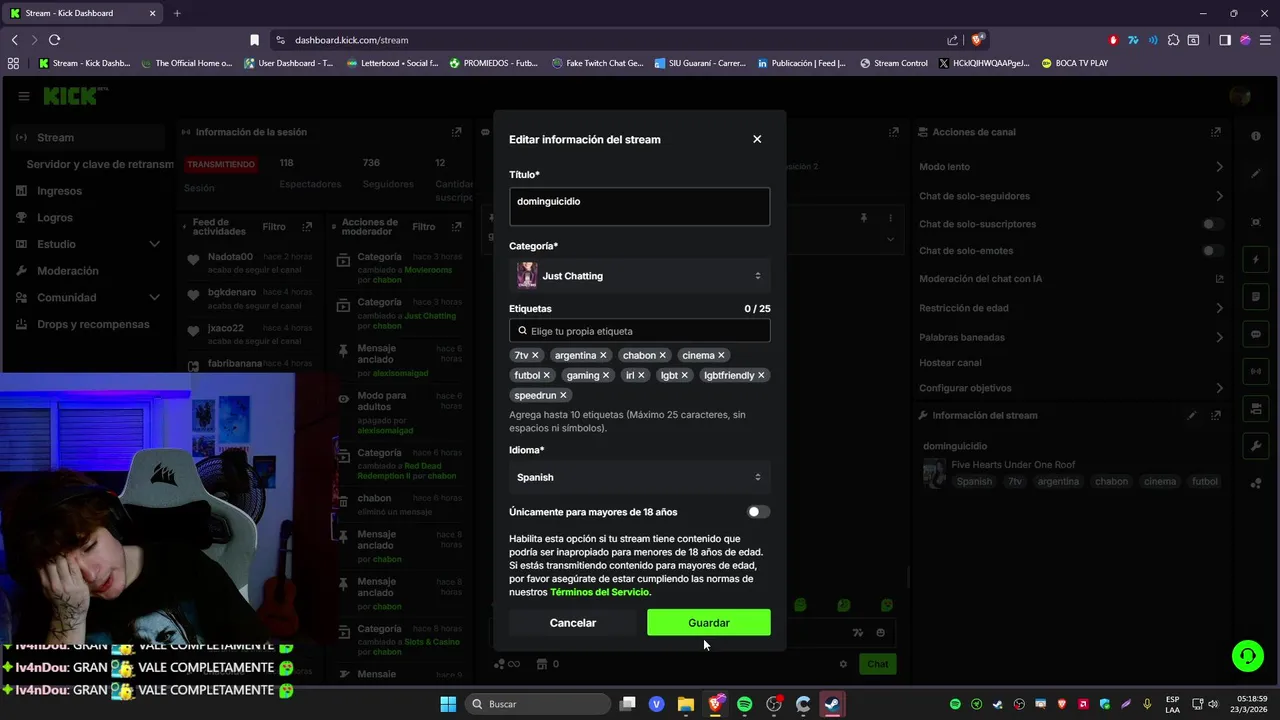Screen dimensions: 1280x720
Task: Open Spotify from the taskbar
Action: click(x=744, y=704)
